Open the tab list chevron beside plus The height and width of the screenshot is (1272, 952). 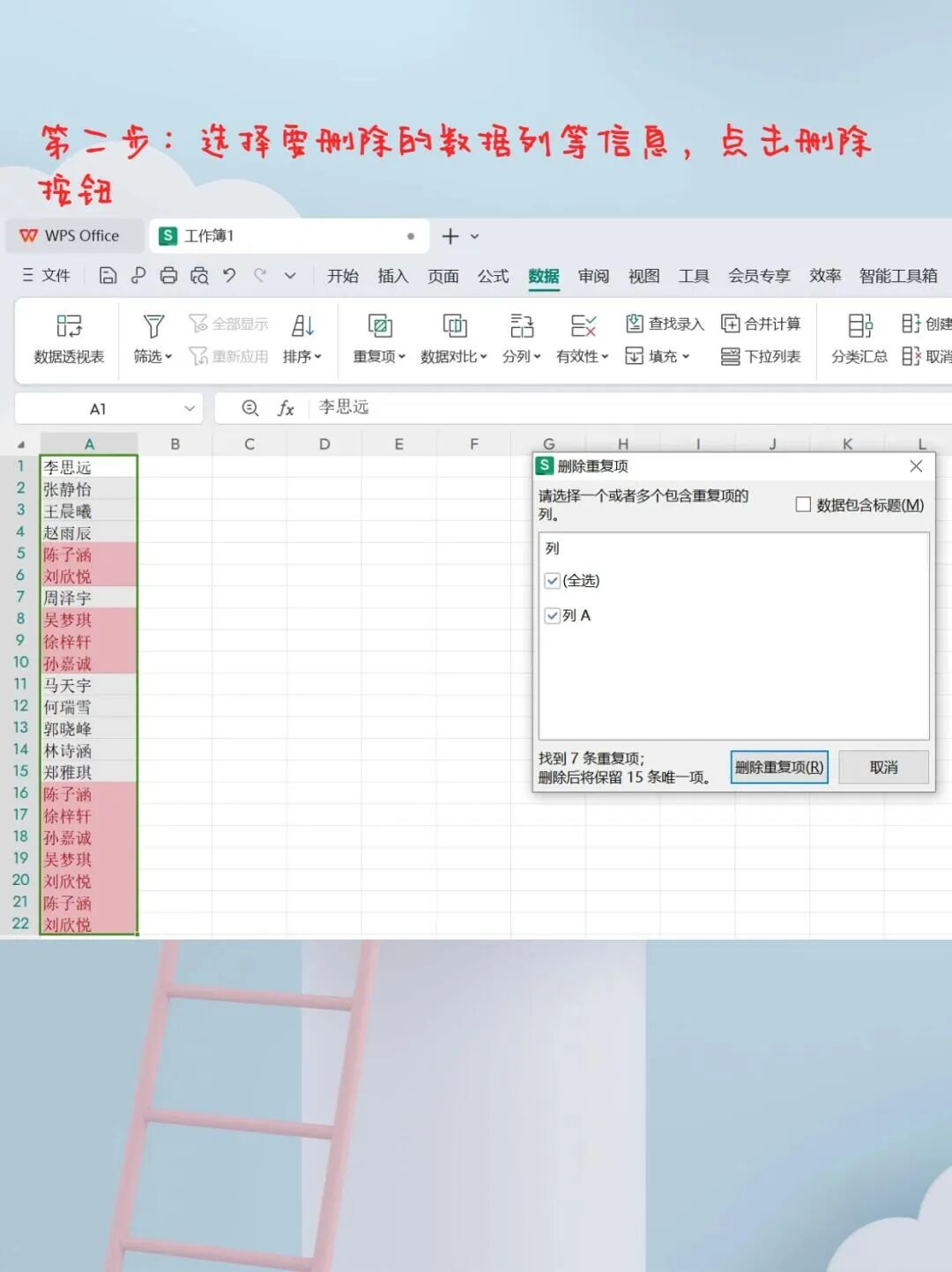tap(475, 236)
